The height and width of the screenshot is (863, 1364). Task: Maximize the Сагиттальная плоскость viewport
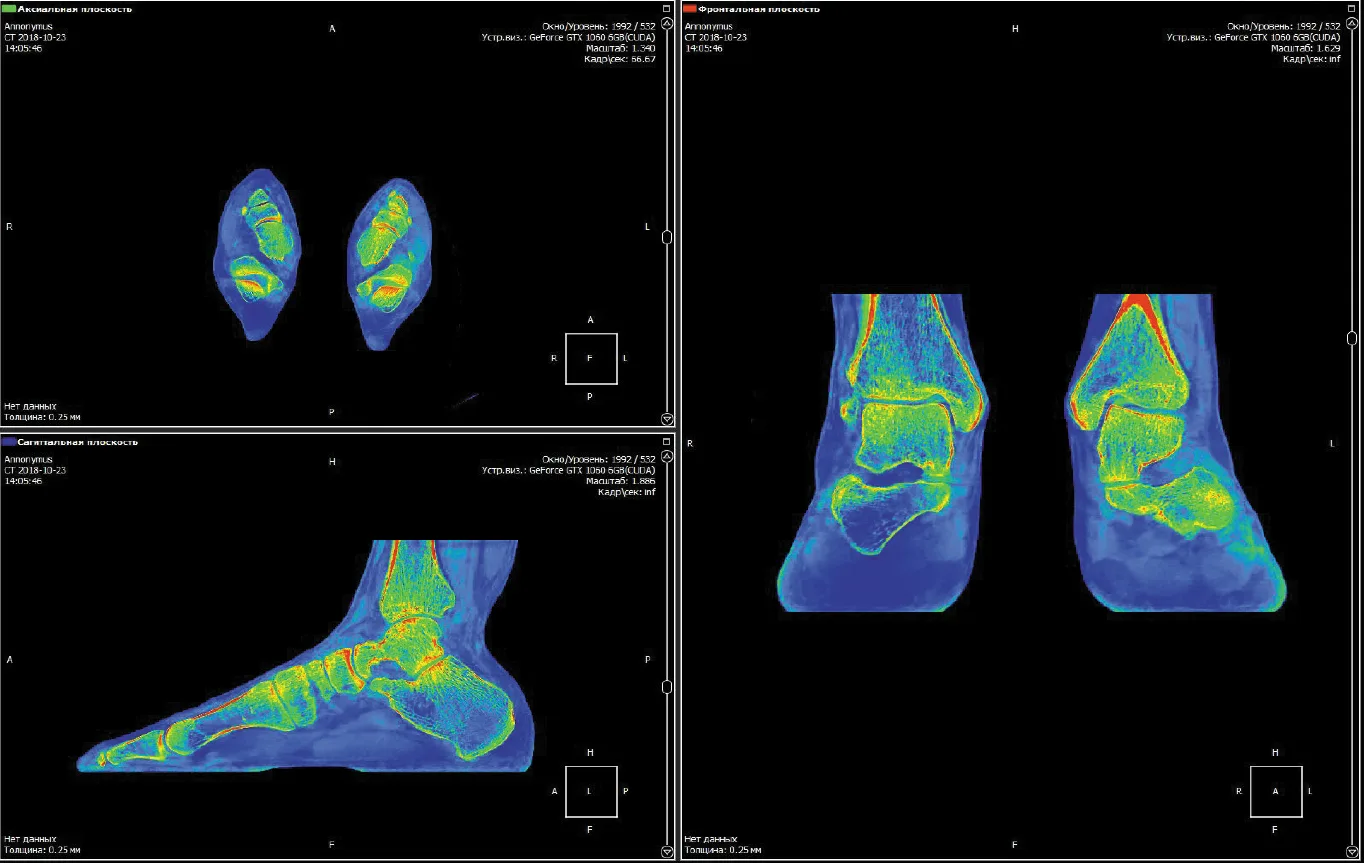point(667,441)
